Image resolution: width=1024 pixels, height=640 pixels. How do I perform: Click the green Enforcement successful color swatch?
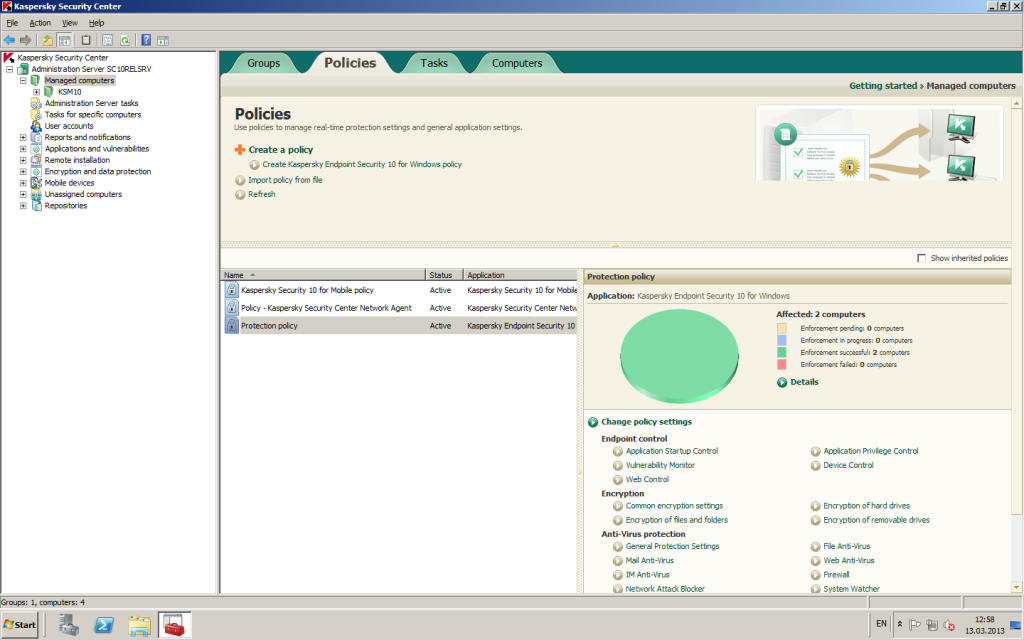[x=782, y=353]
